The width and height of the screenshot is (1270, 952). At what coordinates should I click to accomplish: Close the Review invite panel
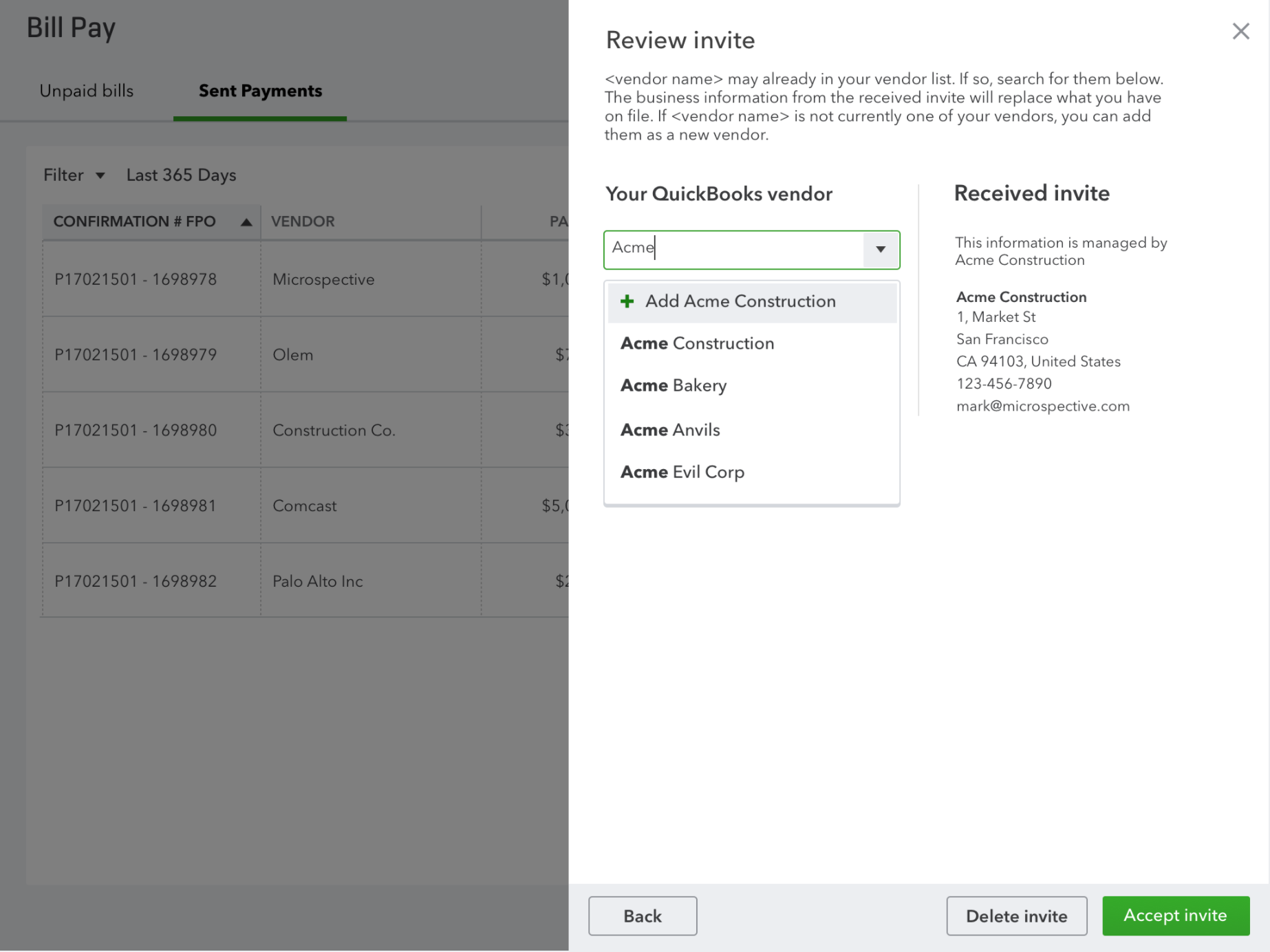pos(1240,31)
